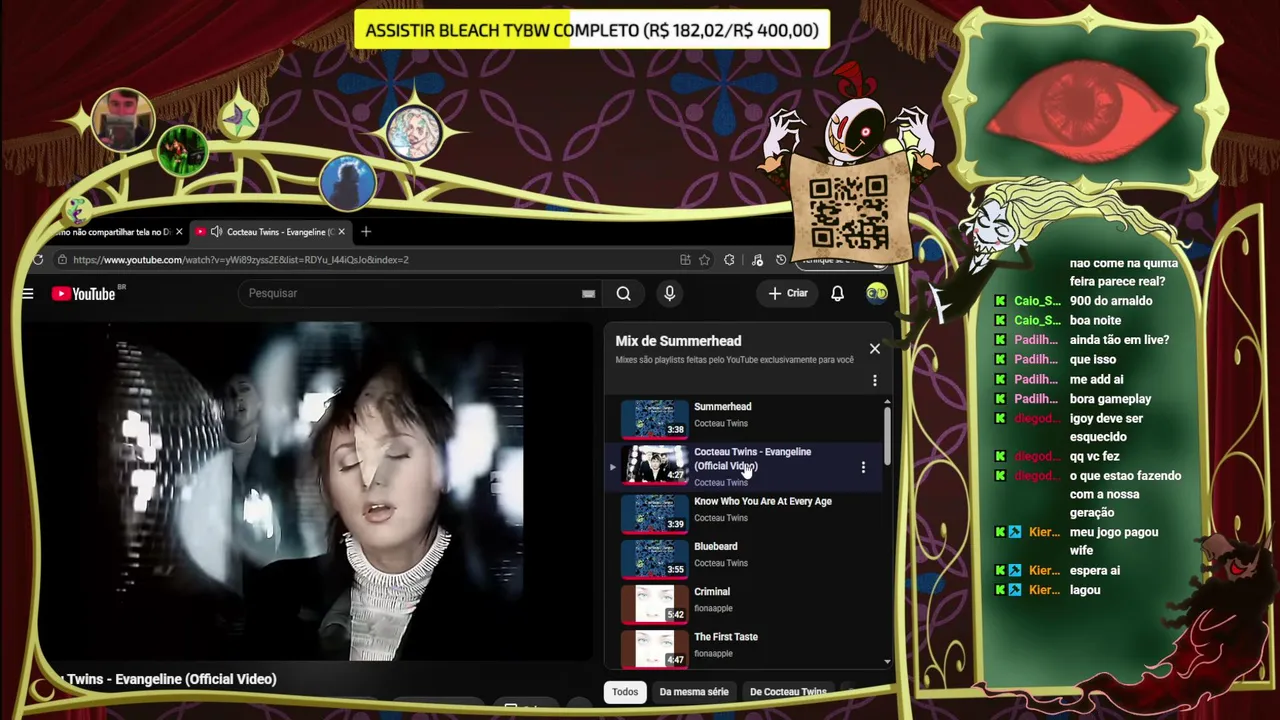Select the purple-green star avatar bubble

coord(238,118)
